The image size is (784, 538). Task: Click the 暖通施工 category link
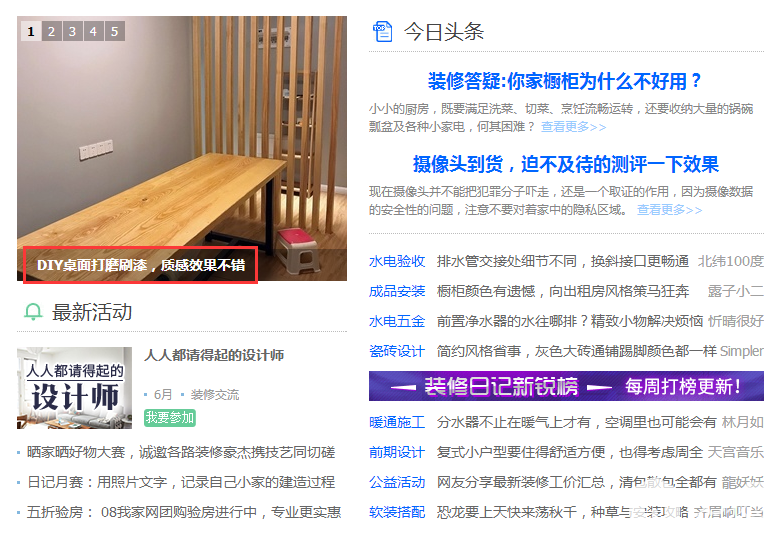coord(397,422)
